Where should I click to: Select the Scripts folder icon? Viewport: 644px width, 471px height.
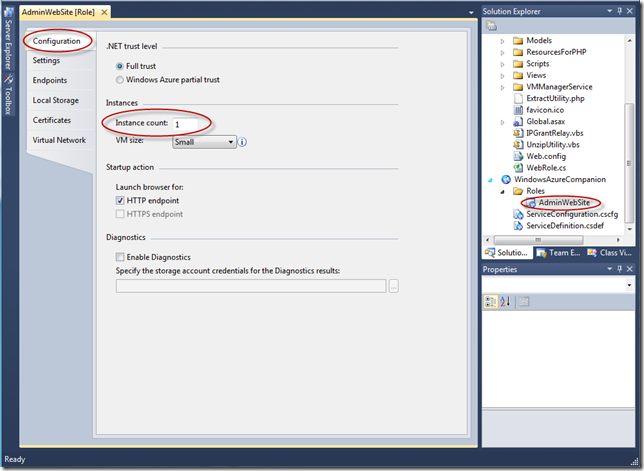(x=518, y=64)
